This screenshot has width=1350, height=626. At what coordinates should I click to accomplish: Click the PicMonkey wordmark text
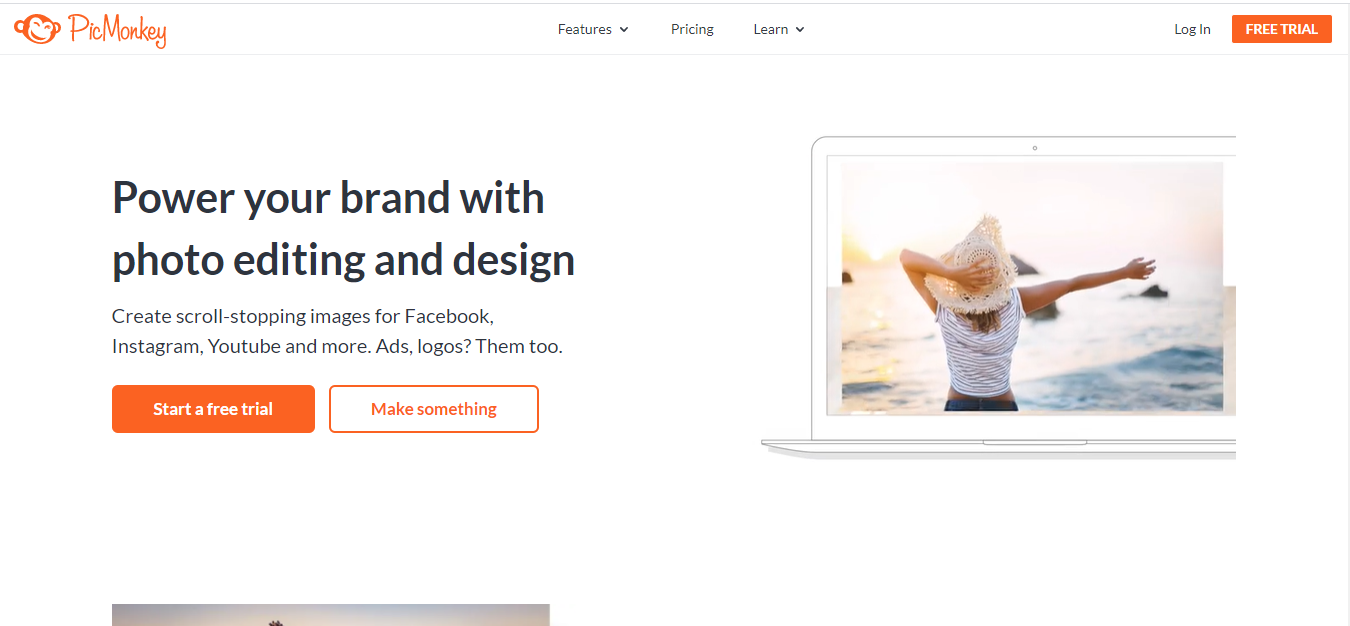[x=117, y=31]
